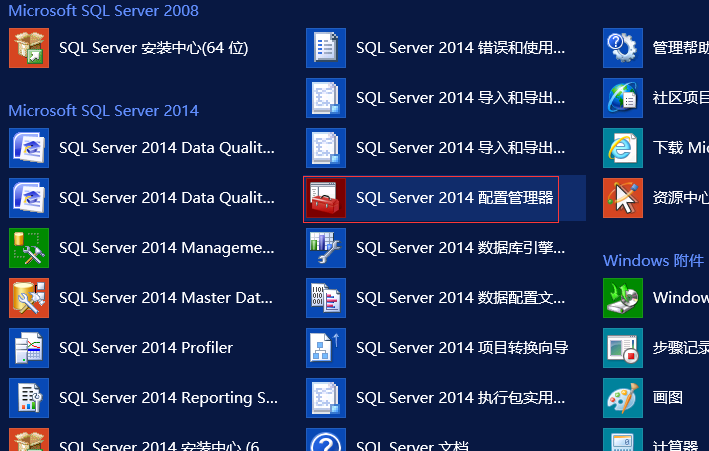Open the SQL Server 文档 question mark icon
The width and height of the screenshot is (709, 451).
pos(326,440)
